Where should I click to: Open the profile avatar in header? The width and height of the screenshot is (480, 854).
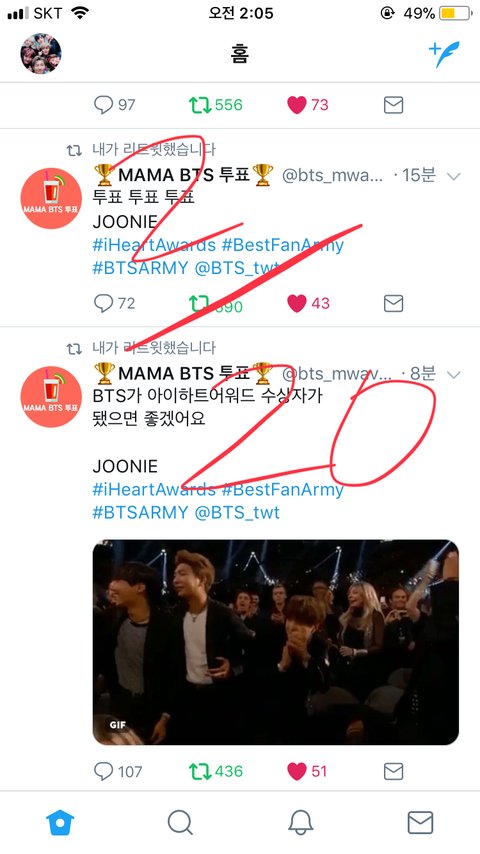[x=41, y=53]
